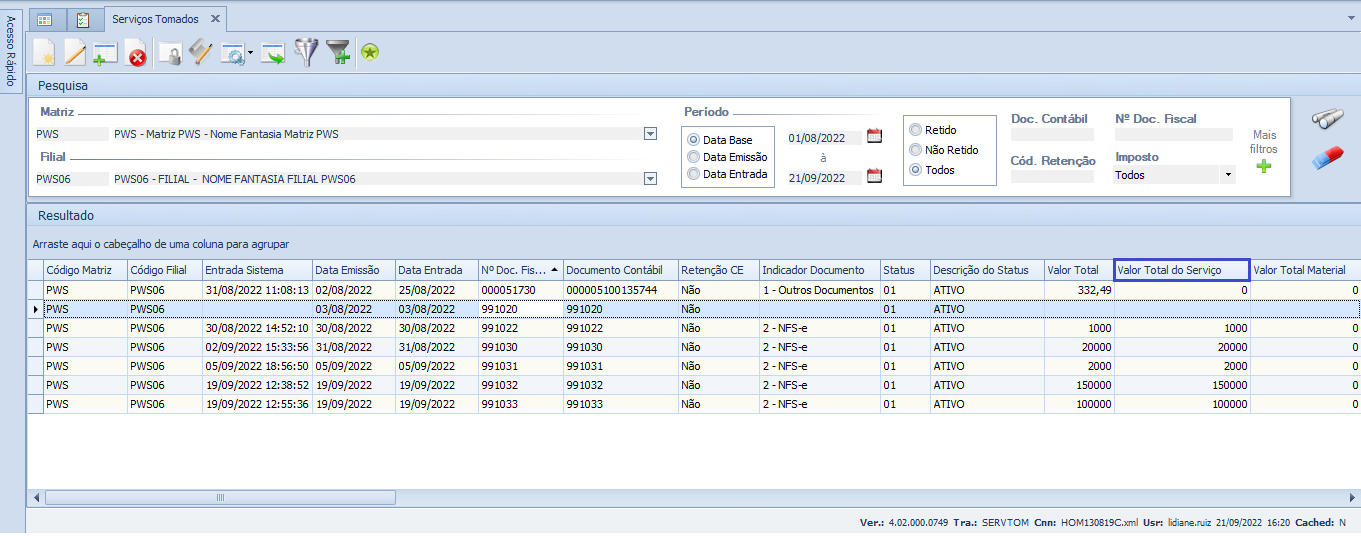Click the Mais filtros green plus button
This screenshot has width=1361, height=555.
[x=1264, y=166]
